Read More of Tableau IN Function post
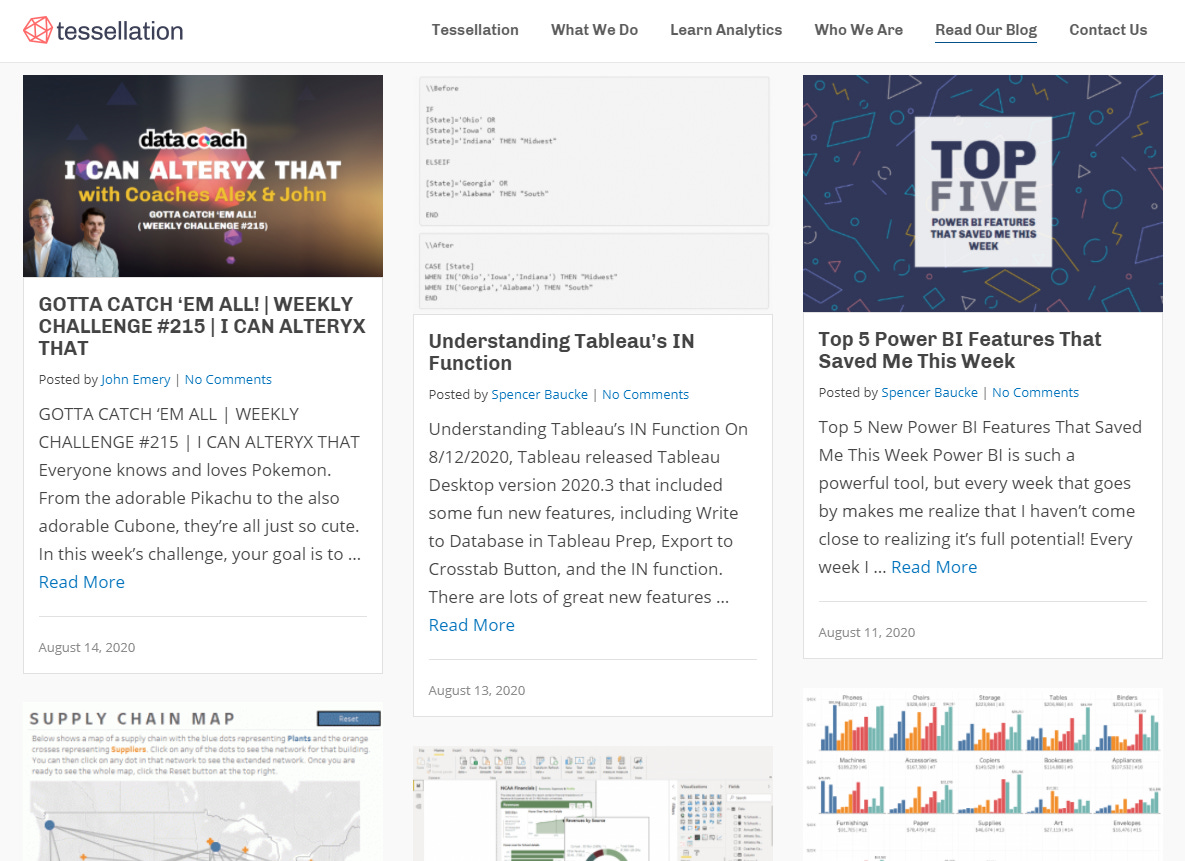This screenshot has width=1185, height=861. [472, 625]
